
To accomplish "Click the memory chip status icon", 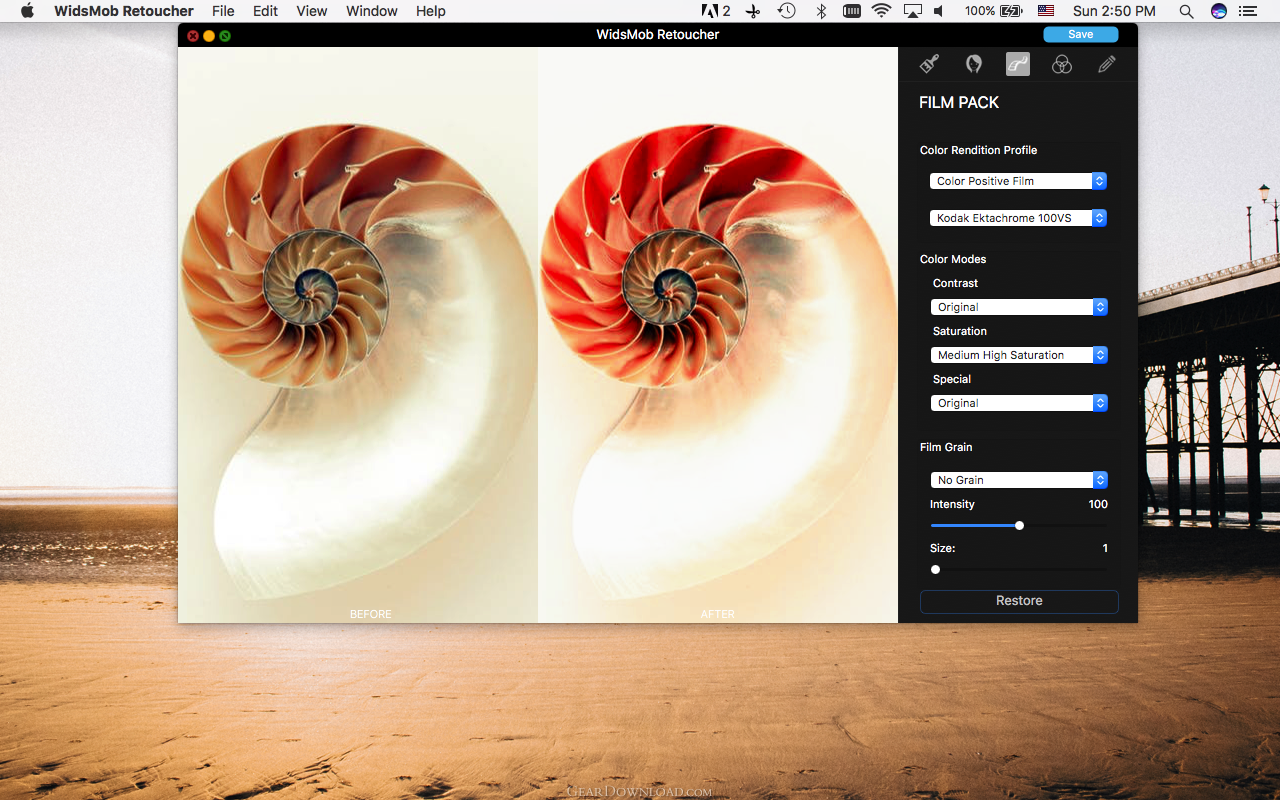I will click(852, 11).
